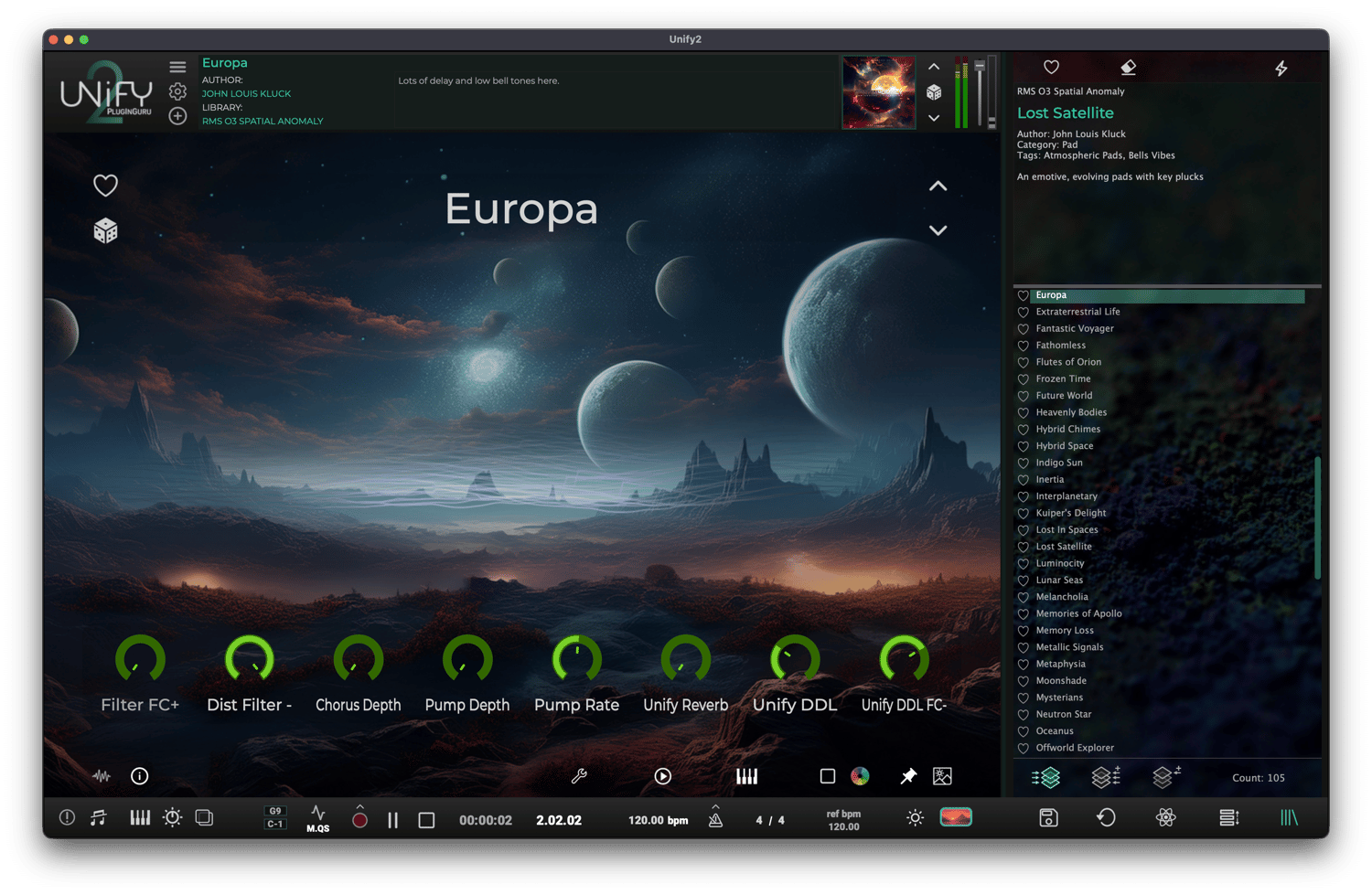Toggle the green library books icon
1372x895 pixels.
point(1290,818)
